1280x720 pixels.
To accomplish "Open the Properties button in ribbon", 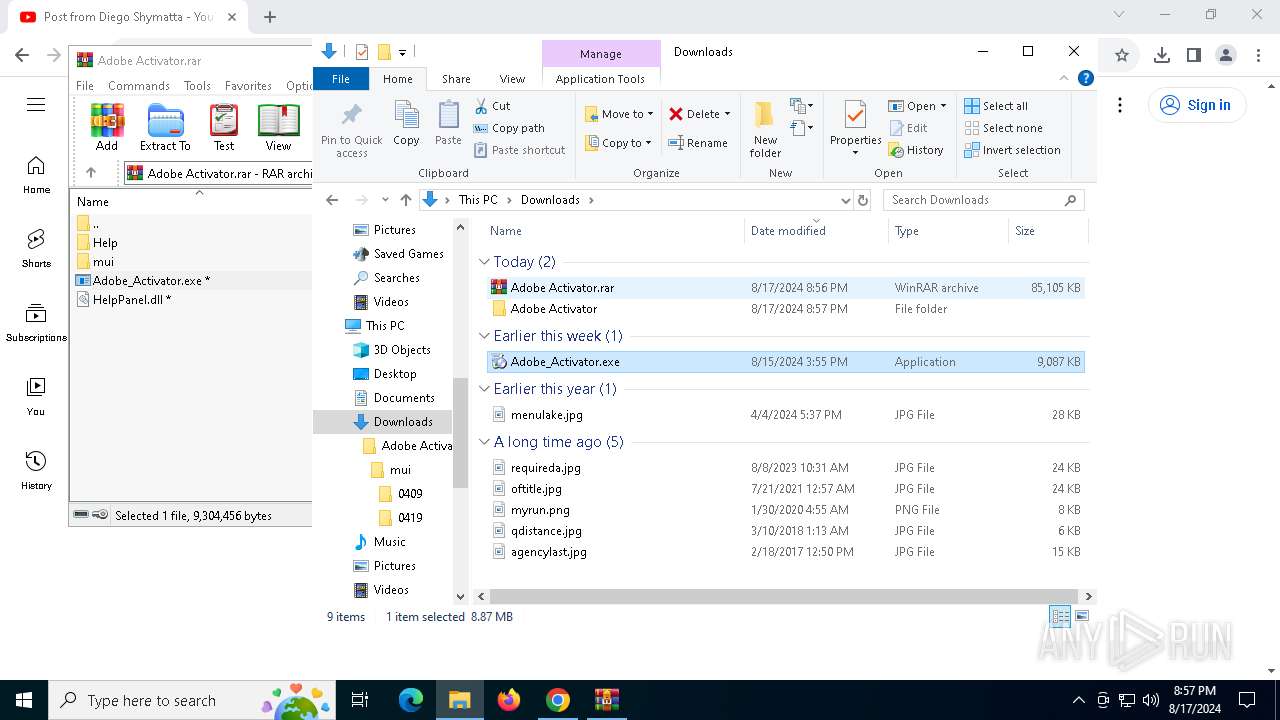I will (x=855, y=129).
